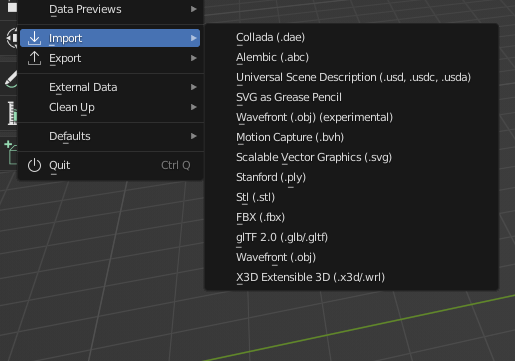Expand arrow next to Data Previews
The image size is (515, 361).
pos(194,9)
